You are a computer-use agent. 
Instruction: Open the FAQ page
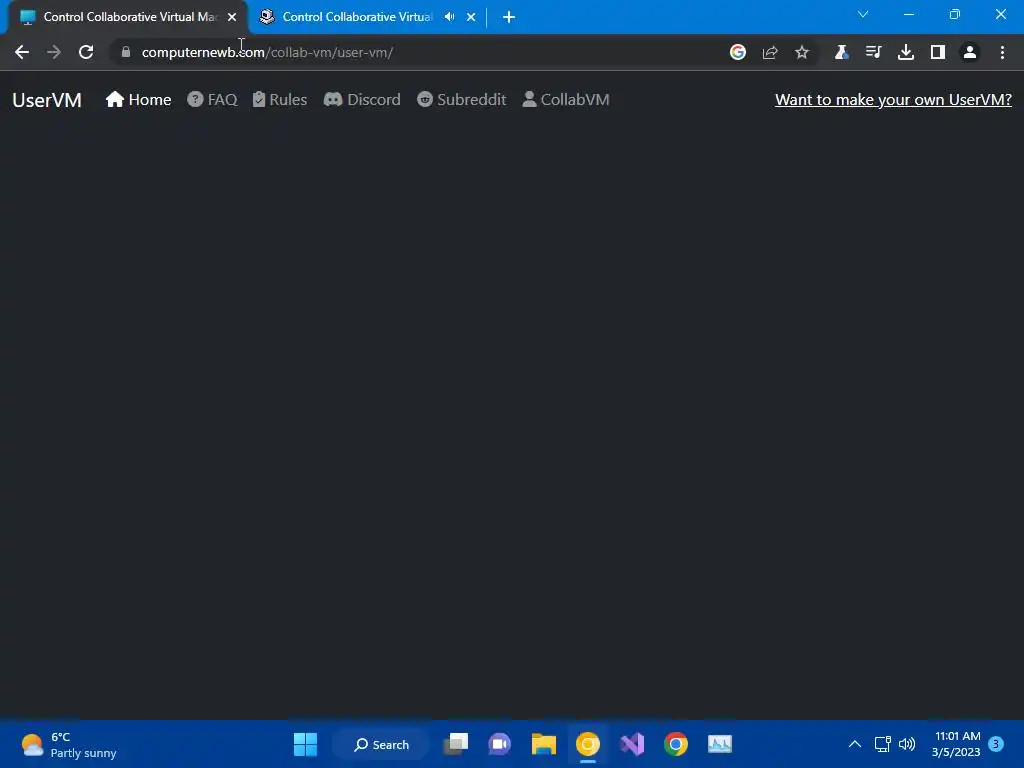212,100
